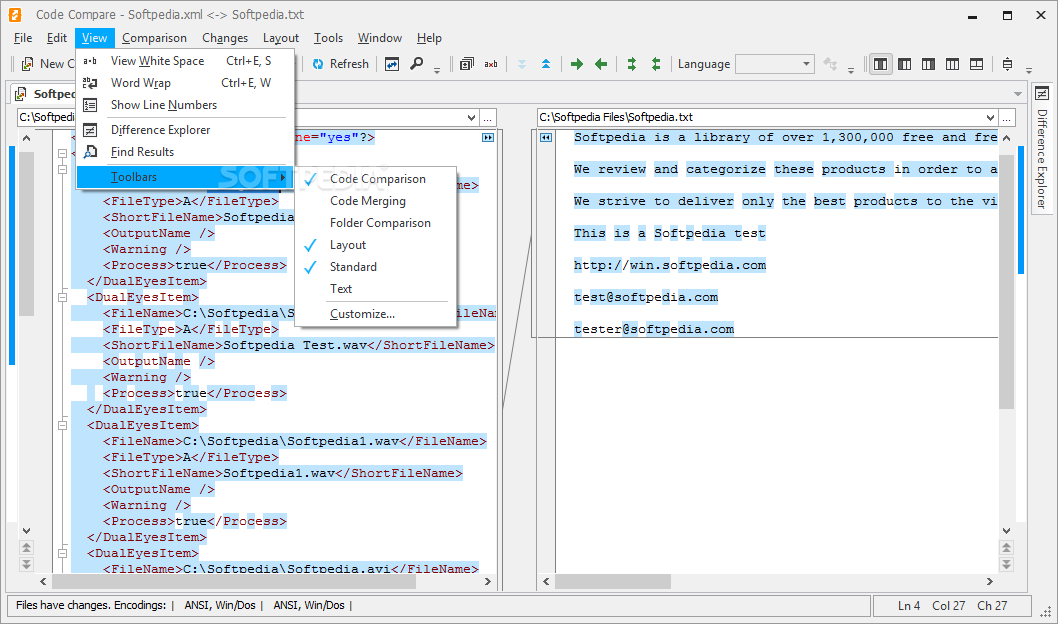The height and width of the screenshot is (624, 1058).
Task: Select Find Results in View menu
Action: point(186,152)
